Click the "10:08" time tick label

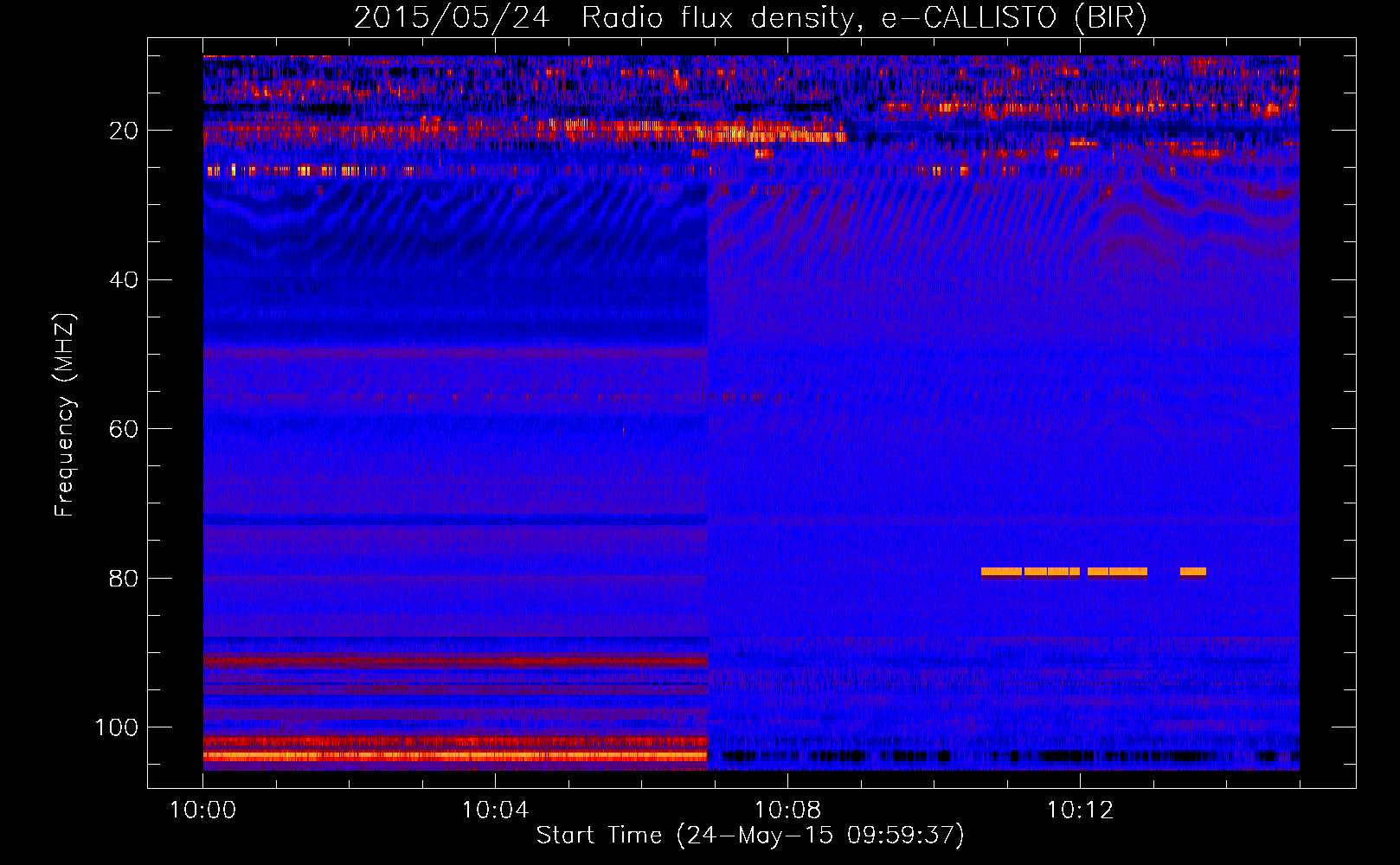pos(787,811)
